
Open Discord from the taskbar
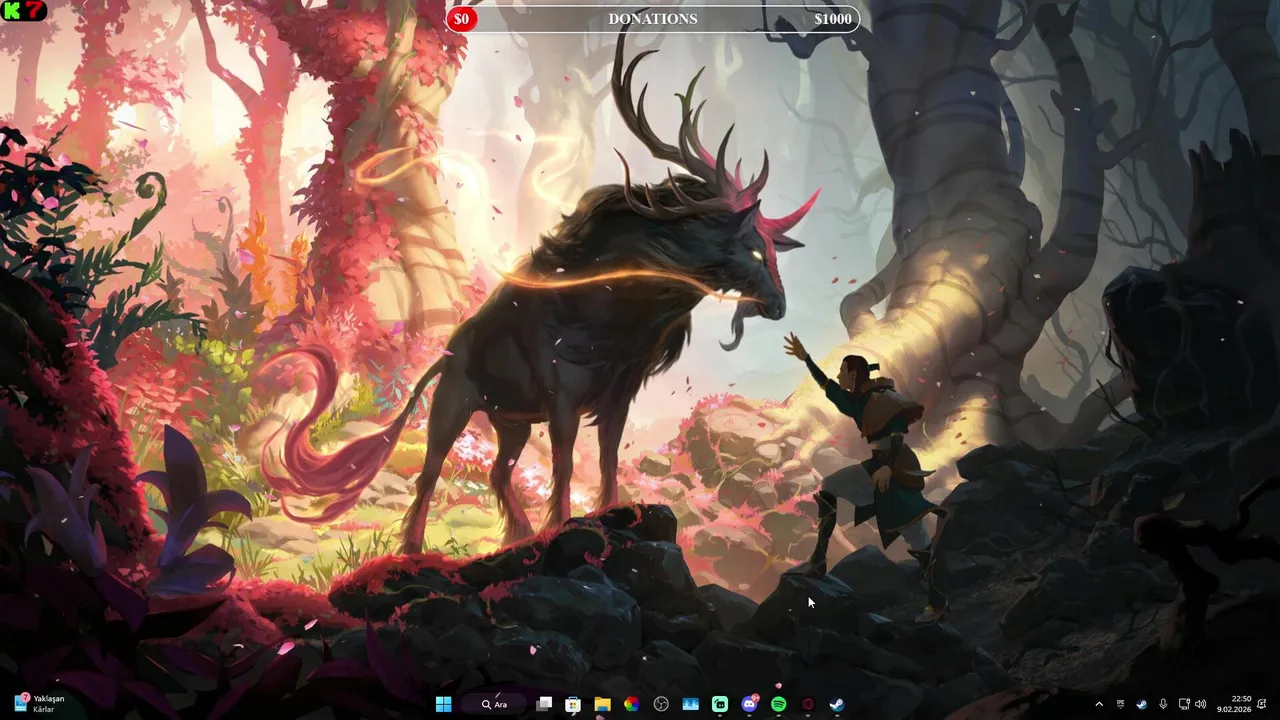click(x=749, y=704)
